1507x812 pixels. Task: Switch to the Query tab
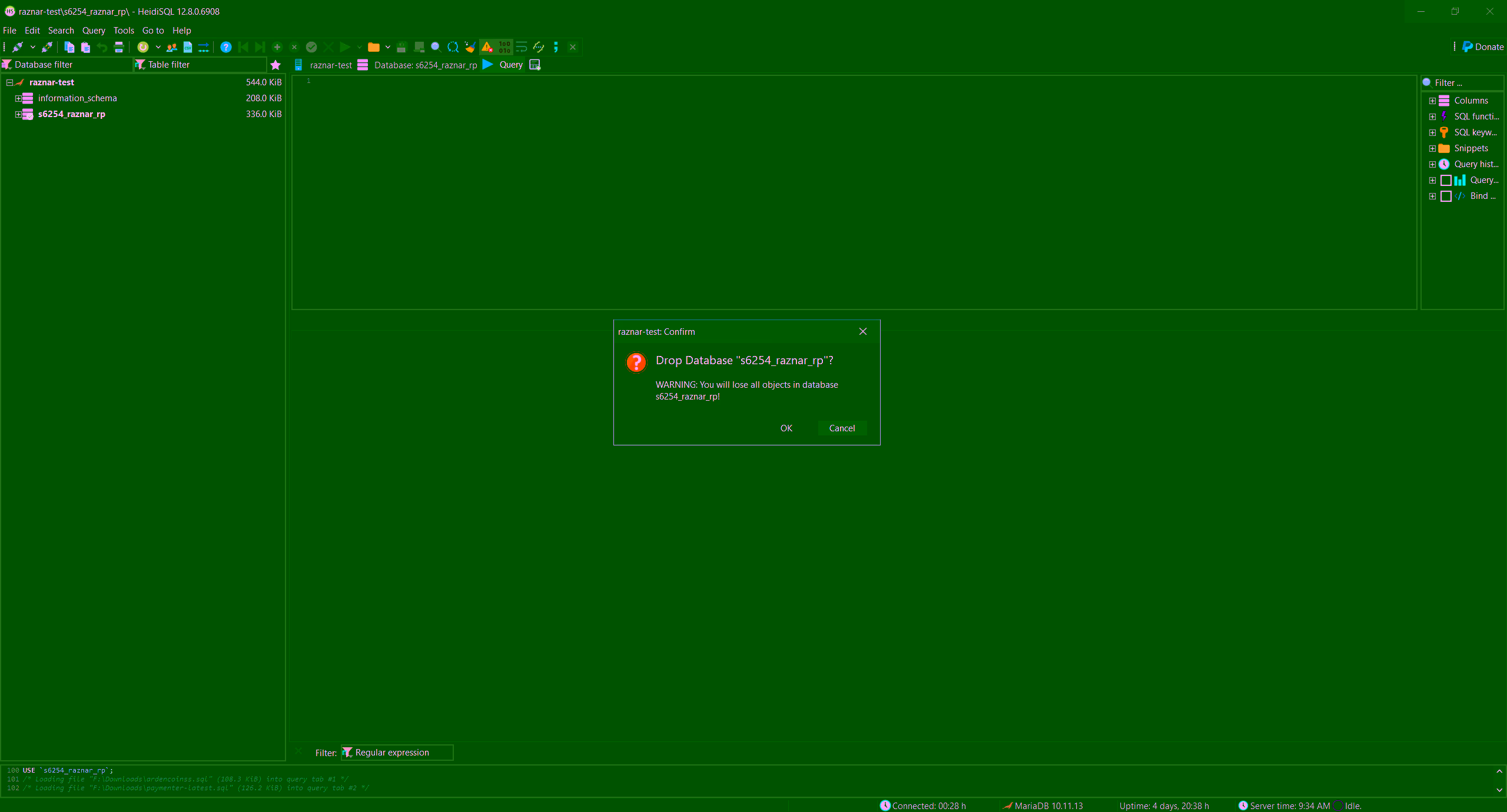coord(503,65)
